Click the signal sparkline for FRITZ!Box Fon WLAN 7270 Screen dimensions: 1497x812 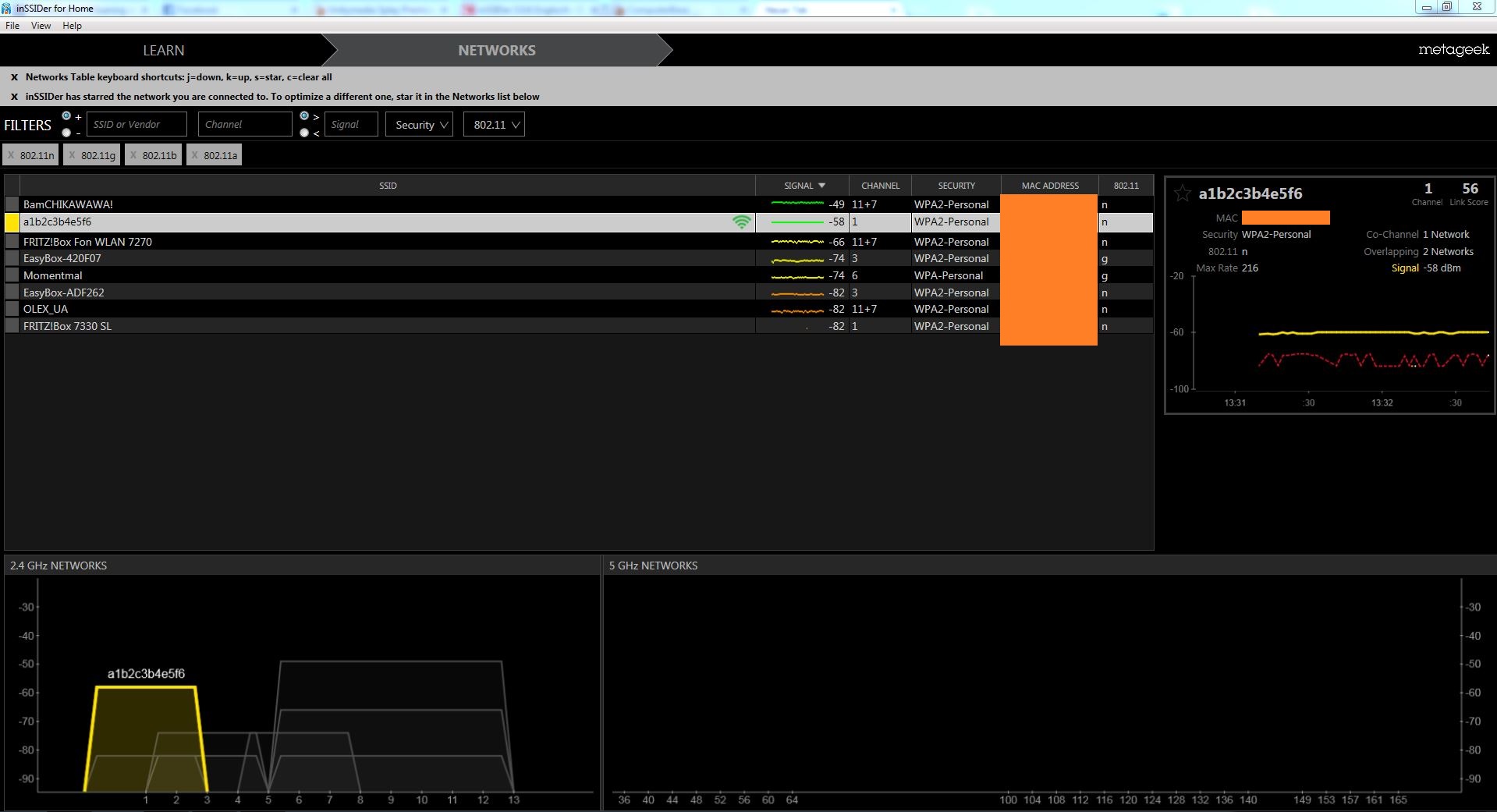(797, 242)
